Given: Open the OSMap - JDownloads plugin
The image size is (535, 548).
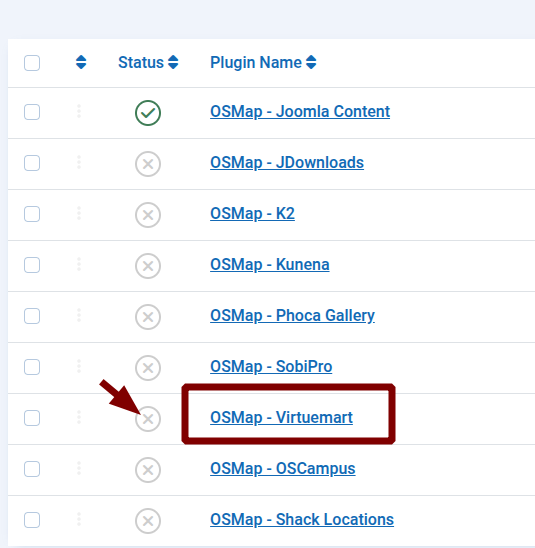Looking at the screenshot, I should (287, 163).
